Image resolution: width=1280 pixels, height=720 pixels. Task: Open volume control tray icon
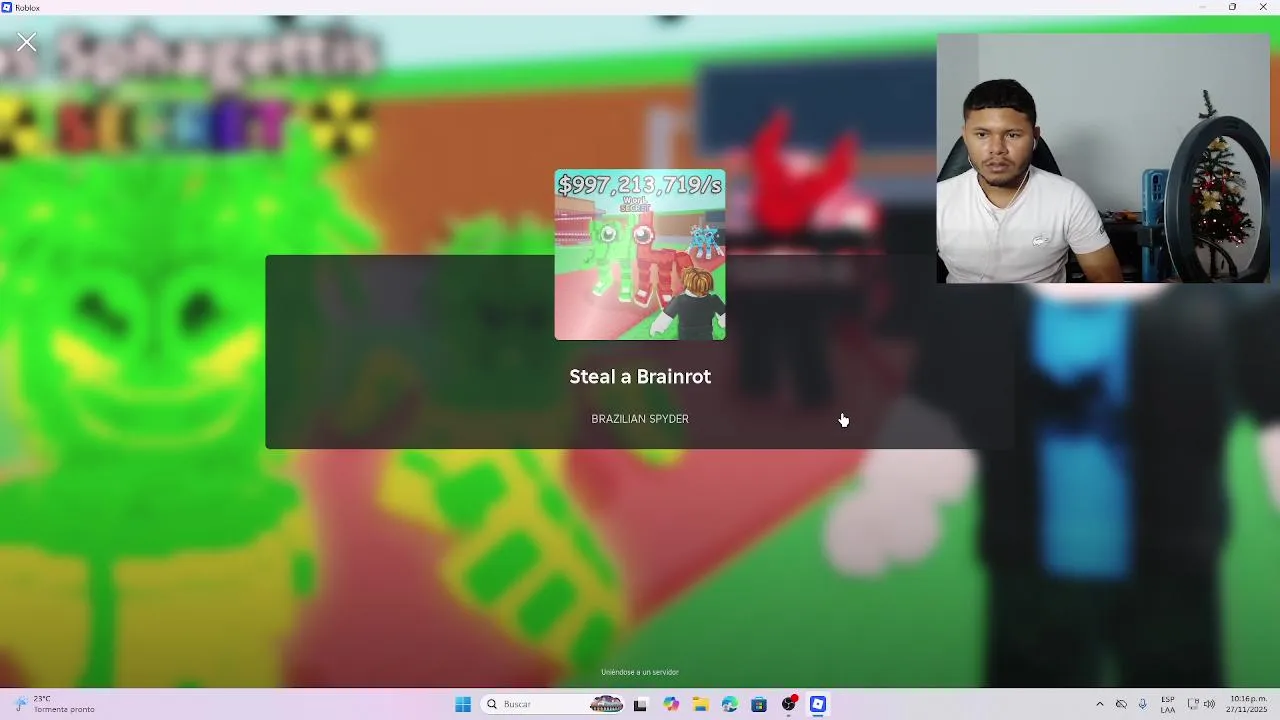[1209, 704]
